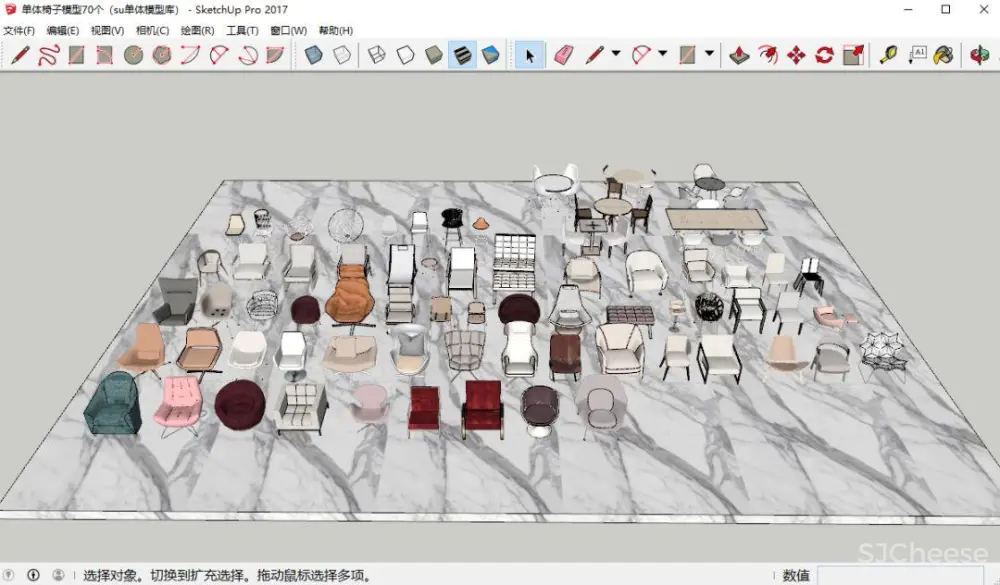Open the 文件(F) menu

coord(19,30)
